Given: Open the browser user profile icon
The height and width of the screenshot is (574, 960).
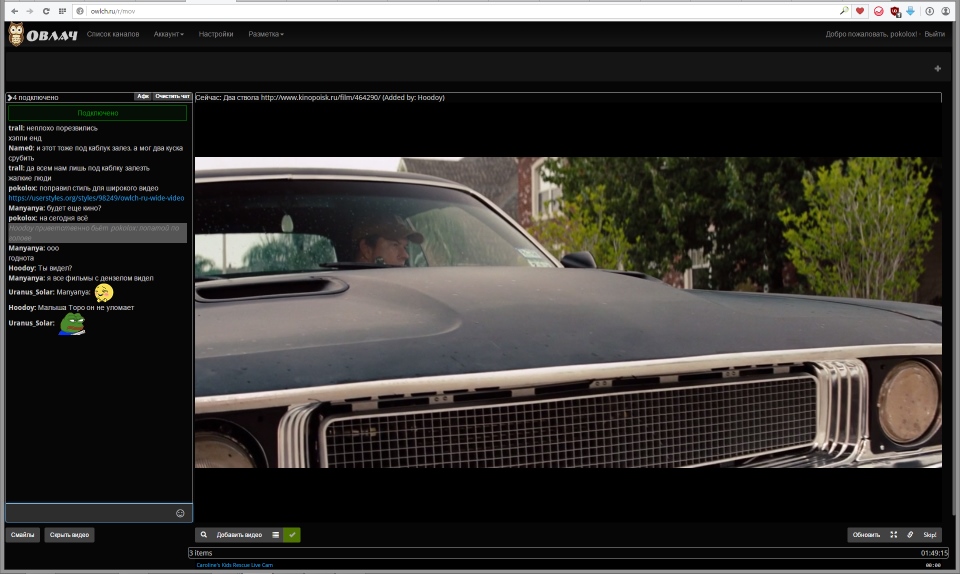Looking at the screenshot, I should [x=945, y=11].
